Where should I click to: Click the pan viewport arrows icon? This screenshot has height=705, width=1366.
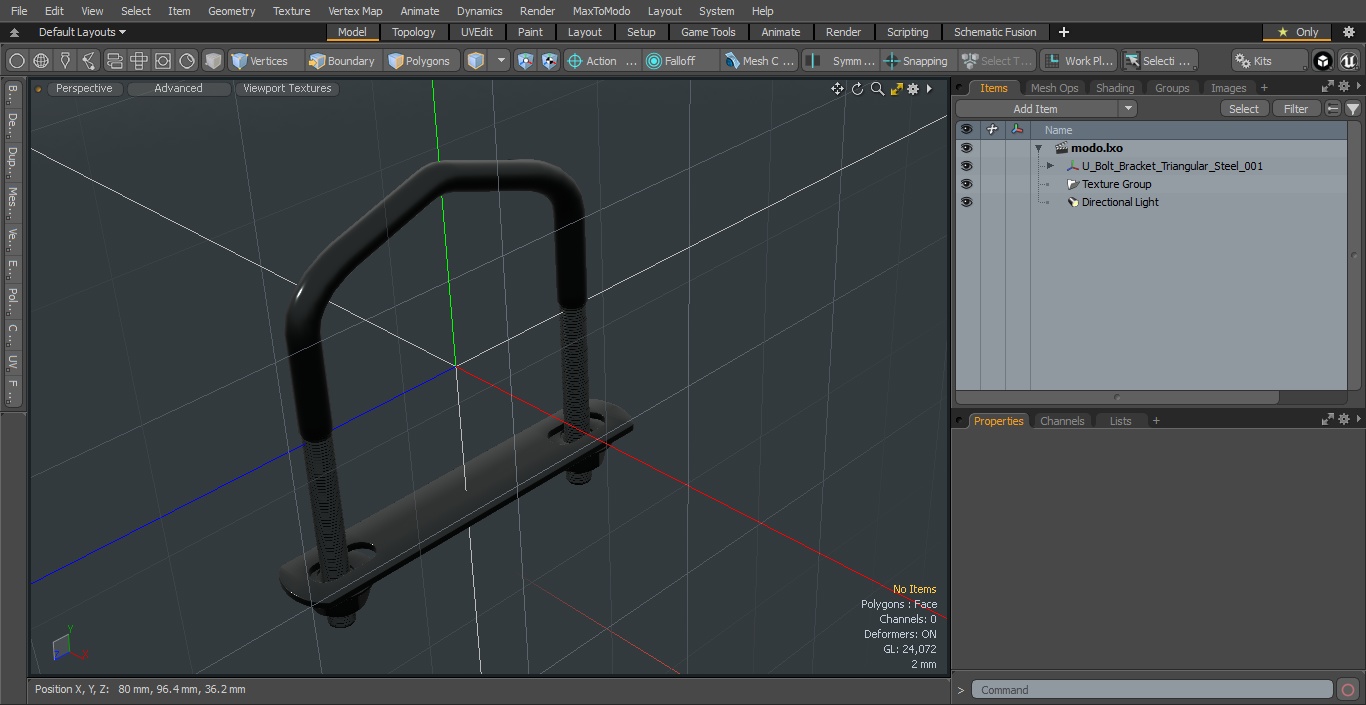[x=837, y=89]
